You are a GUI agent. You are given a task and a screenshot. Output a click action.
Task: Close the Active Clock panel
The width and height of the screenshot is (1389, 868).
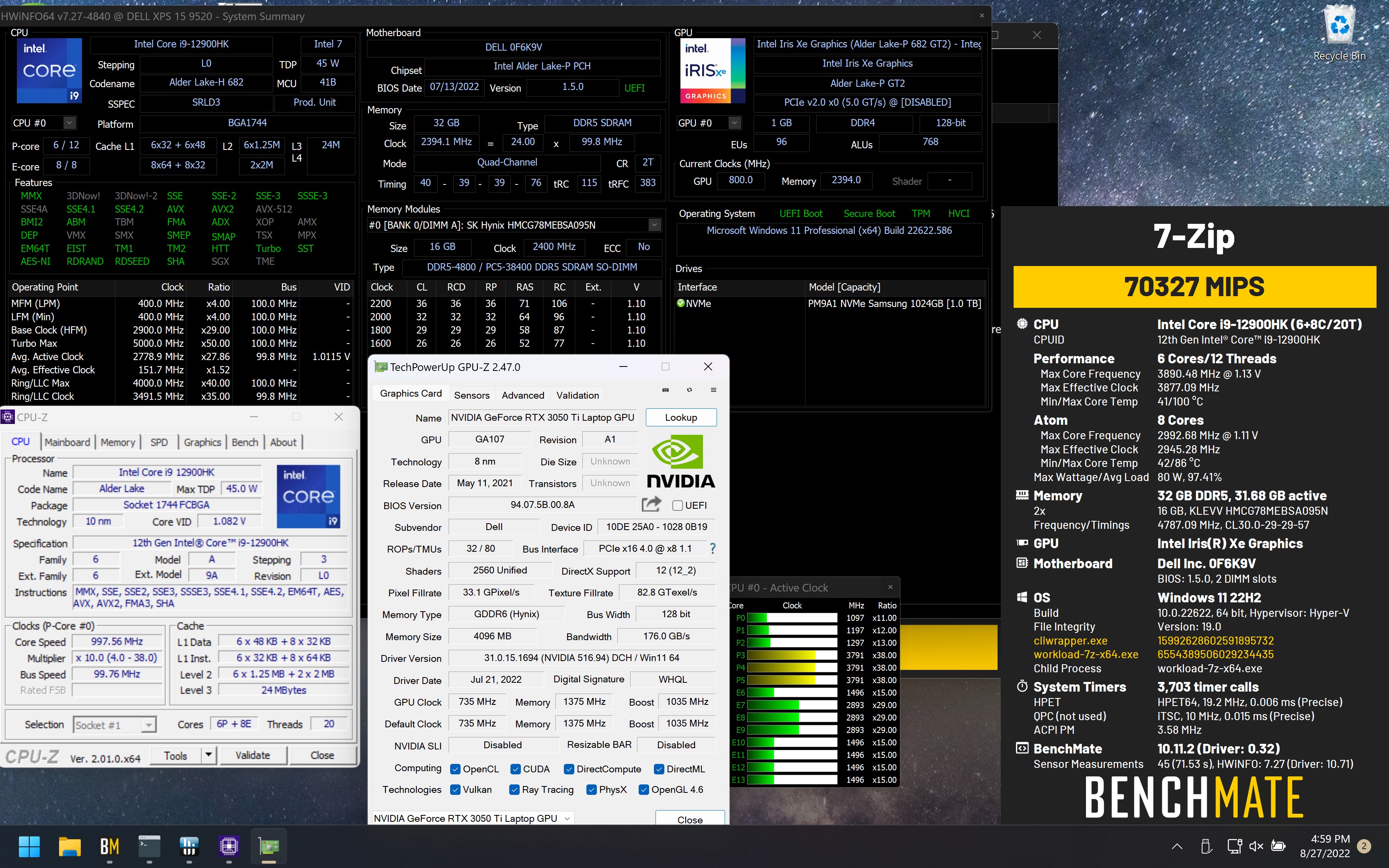tap(890, 587)
